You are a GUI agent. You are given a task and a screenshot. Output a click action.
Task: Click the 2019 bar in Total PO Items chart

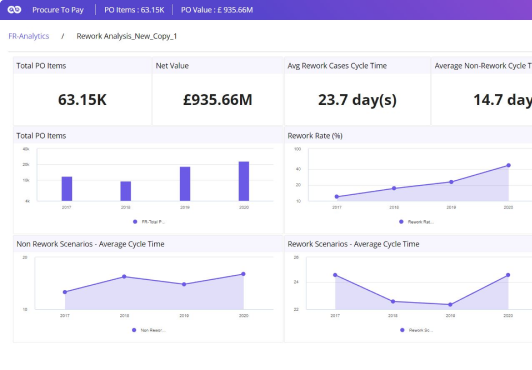pos(185,184)
